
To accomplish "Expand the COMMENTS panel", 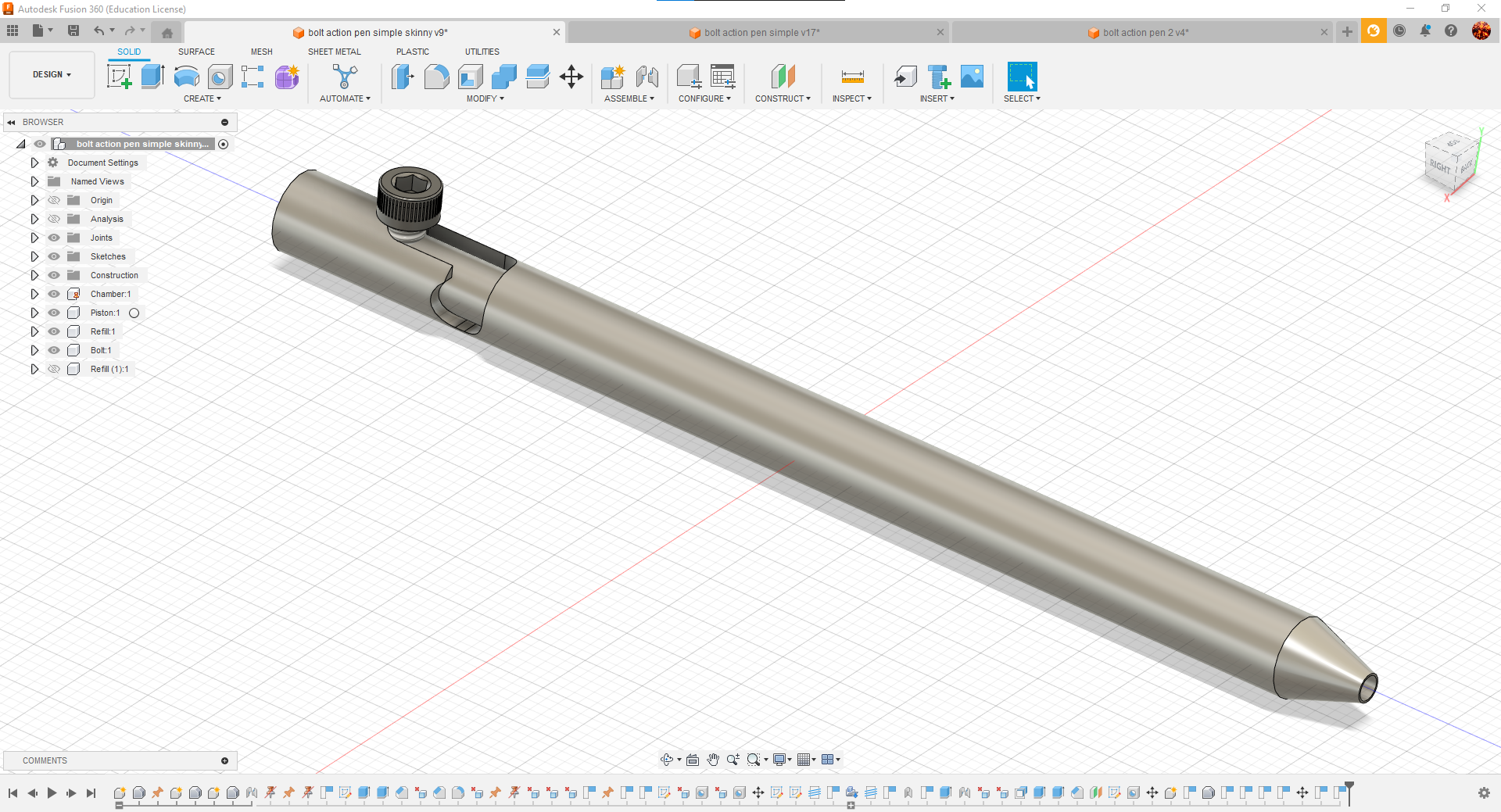I will tap(224, 760).
